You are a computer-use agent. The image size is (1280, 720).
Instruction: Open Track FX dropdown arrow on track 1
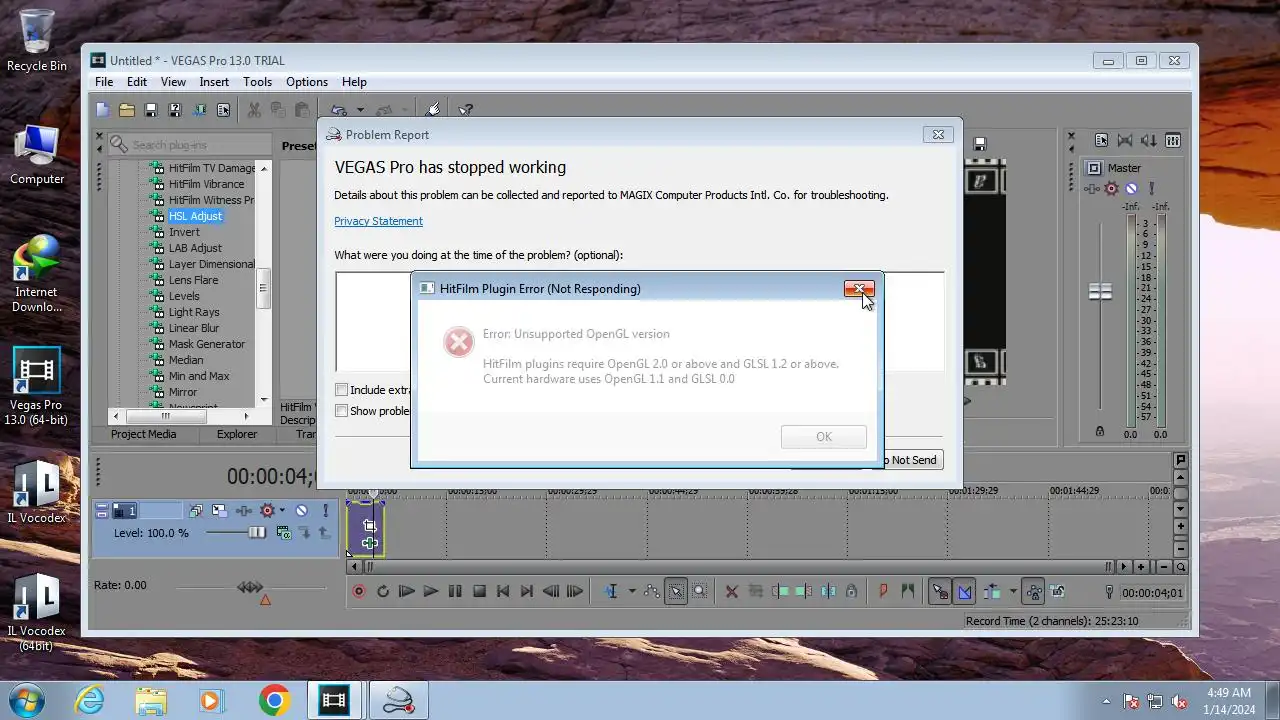(283, 510)
